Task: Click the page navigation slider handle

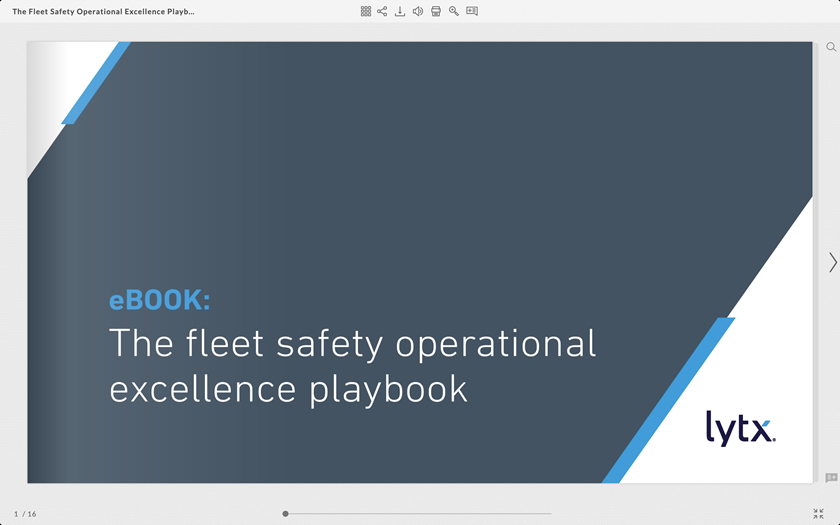Action: (285, 514)
